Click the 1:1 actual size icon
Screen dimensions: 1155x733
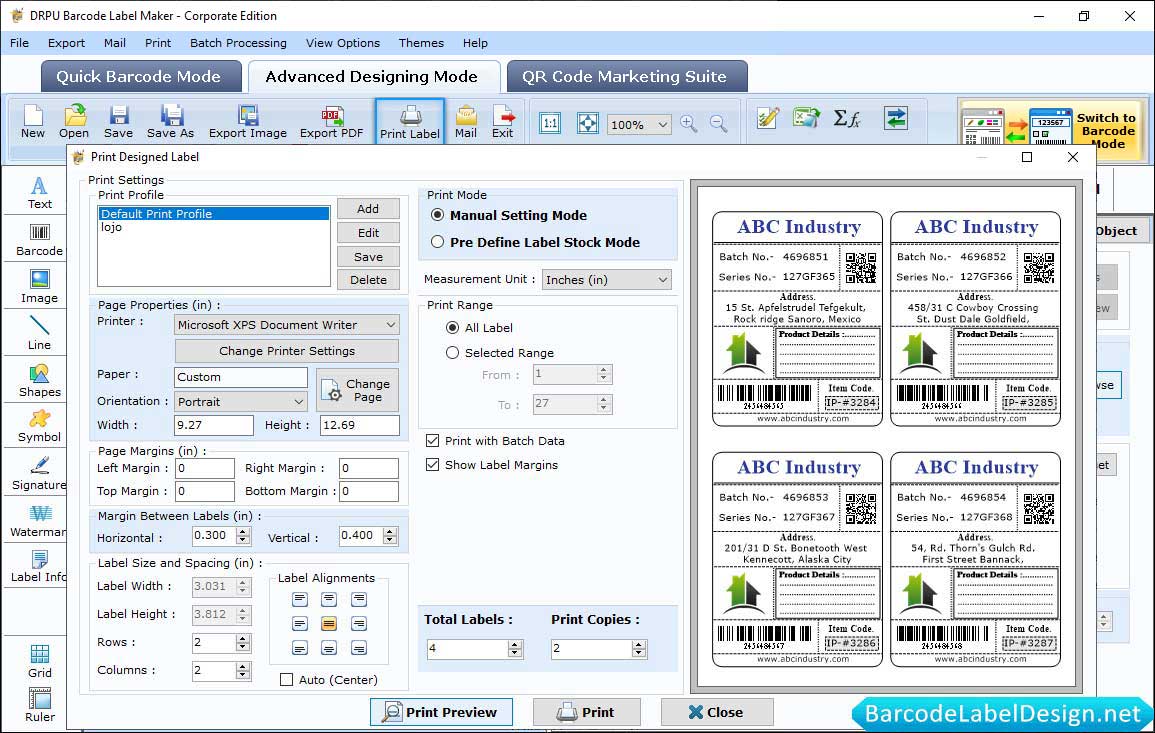pyautogui.click(x=550, y=123)
